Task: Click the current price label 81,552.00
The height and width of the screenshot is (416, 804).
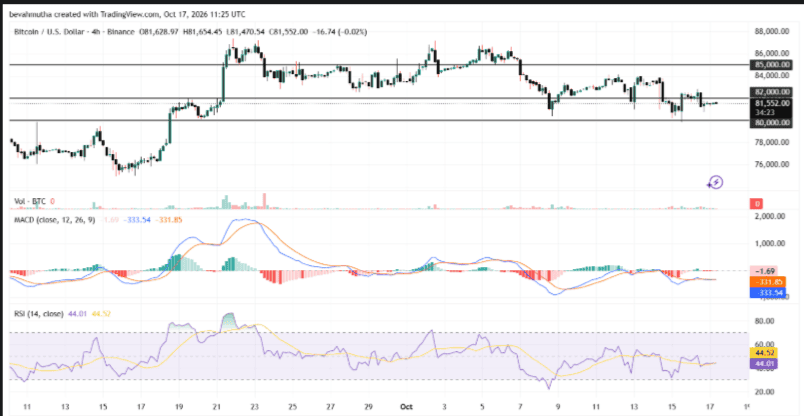Action: click(772, 103)
